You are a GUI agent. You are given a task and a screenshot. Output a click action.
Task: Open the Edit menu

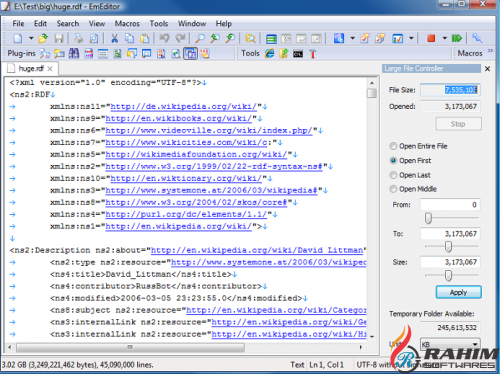click(40, 24)
